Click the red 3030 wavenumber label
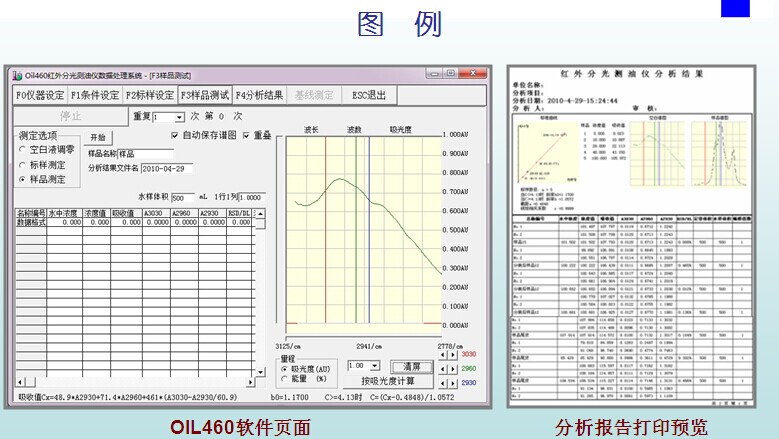Image resolution: width=779 pixels, height=439 pixels. coord(468,355)
